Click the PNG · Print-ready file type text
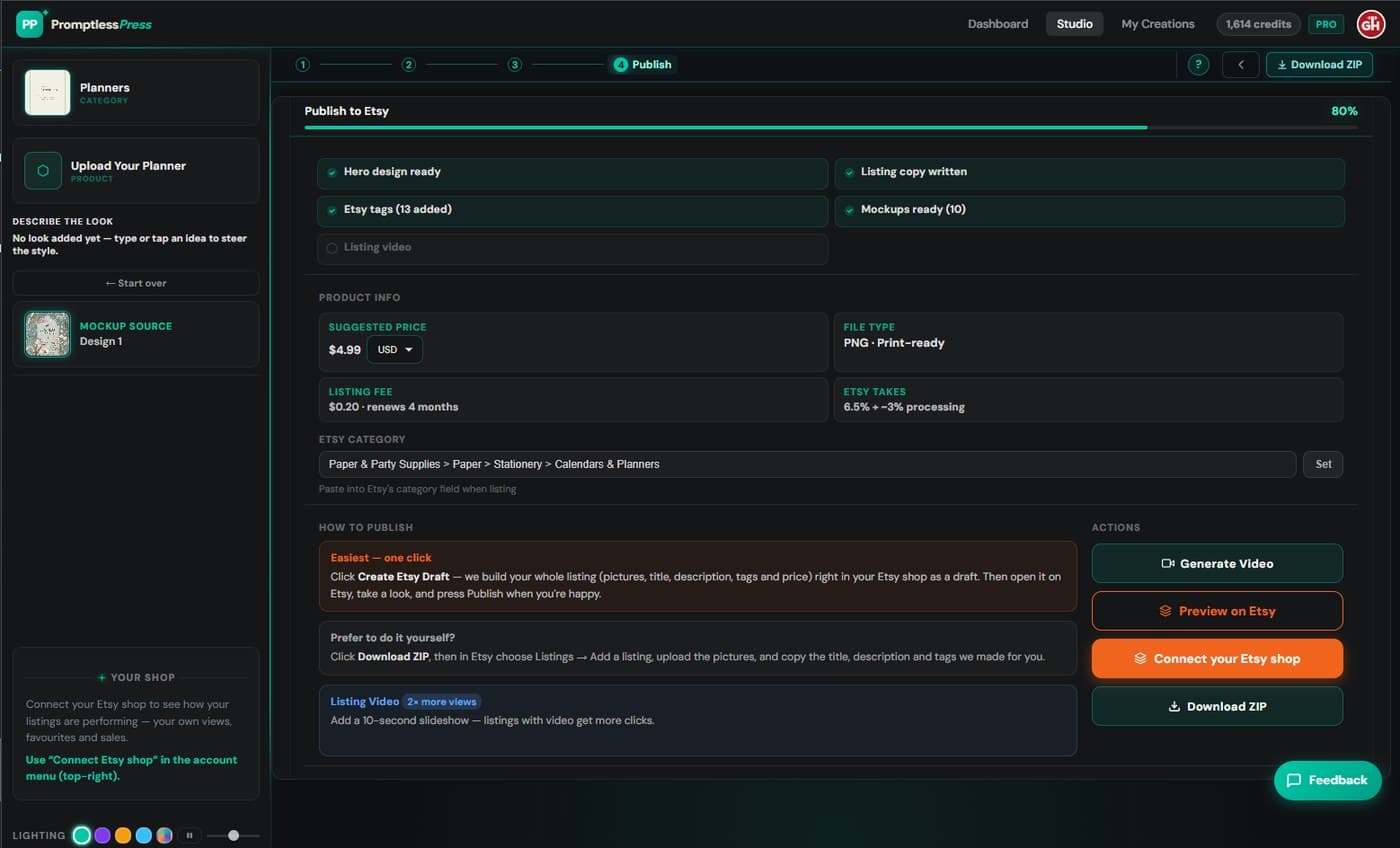 pyautogui.click(x=894, y=343)
